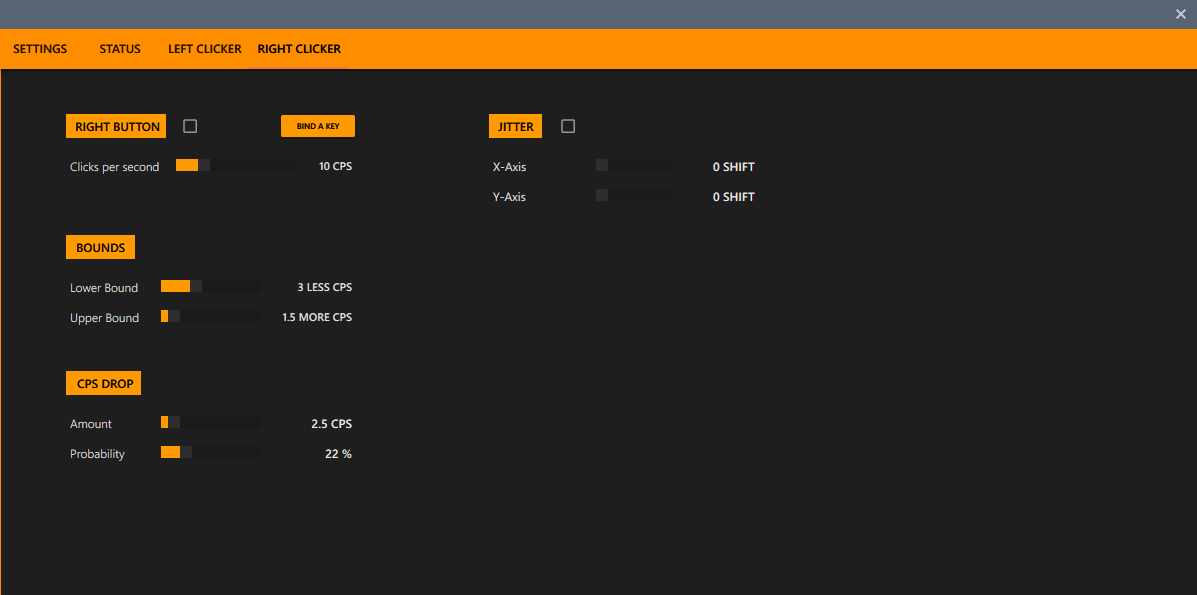
Task: Click the Jitter label button
Action: pos(515,127)
